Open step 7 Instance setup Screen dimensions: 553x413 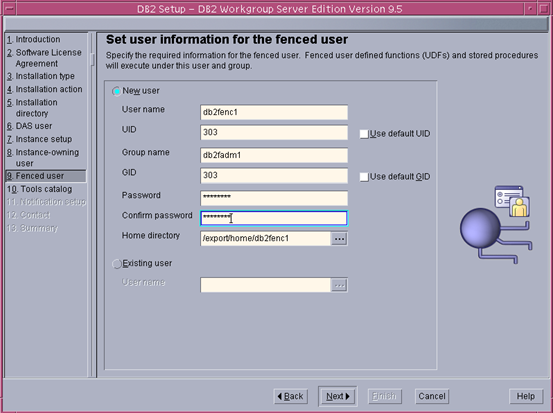39,139
